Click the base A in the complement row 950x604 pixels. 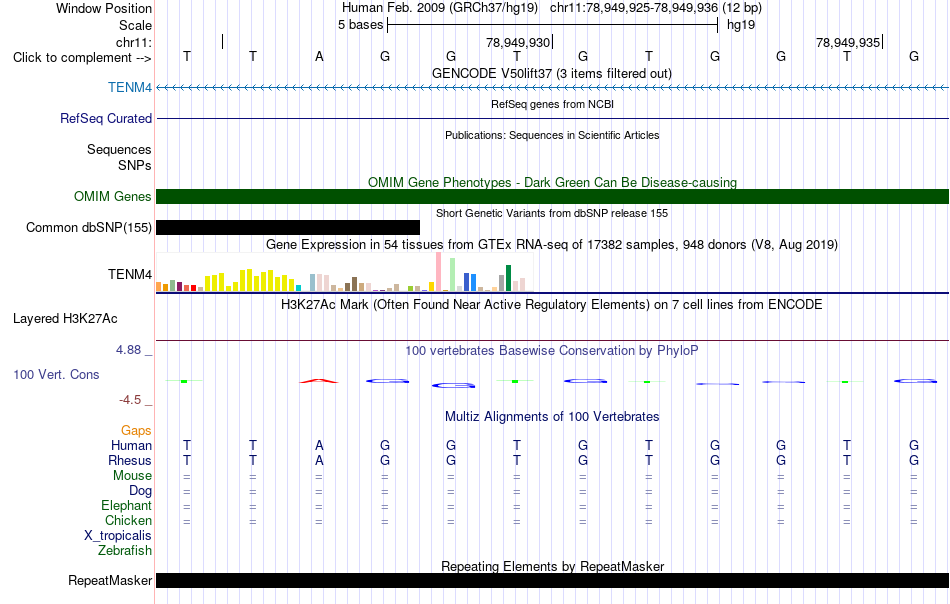[319, 57]
